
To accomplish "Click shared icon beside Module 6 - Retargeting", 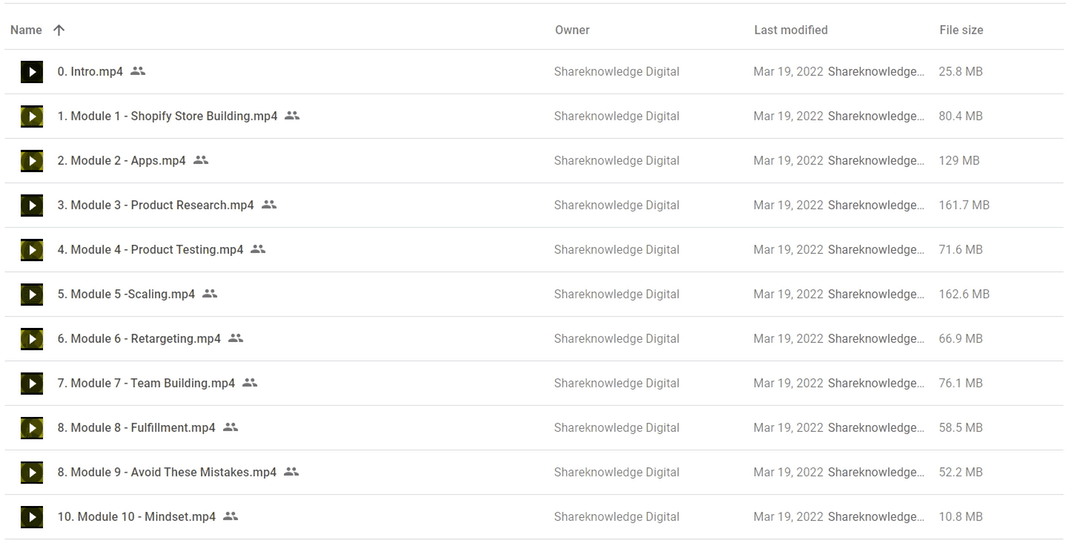I will pyautogui.click(x=235, y=338).
